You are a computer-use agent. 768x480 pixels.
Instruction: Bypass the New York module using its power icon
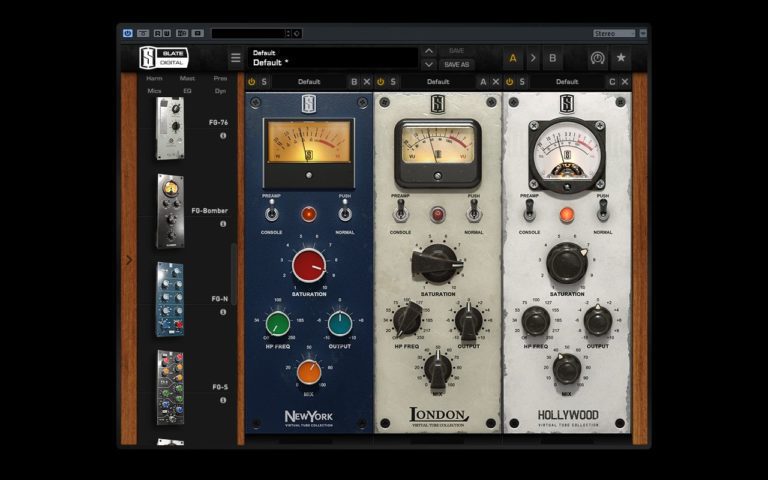click(252, 81)
